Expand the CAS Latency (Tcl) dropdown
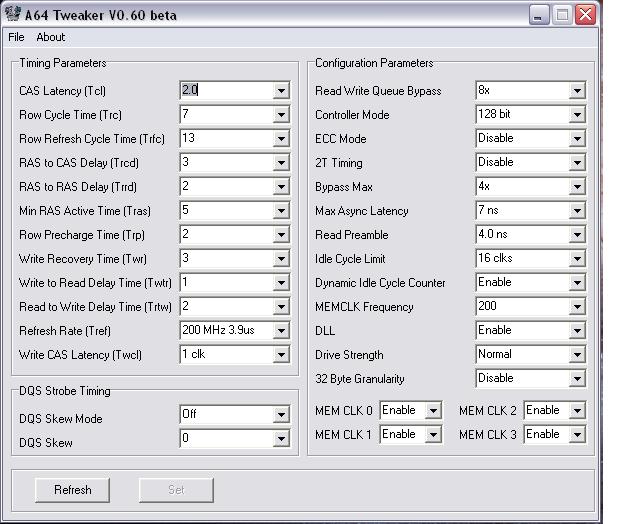 tap(281, 90)
